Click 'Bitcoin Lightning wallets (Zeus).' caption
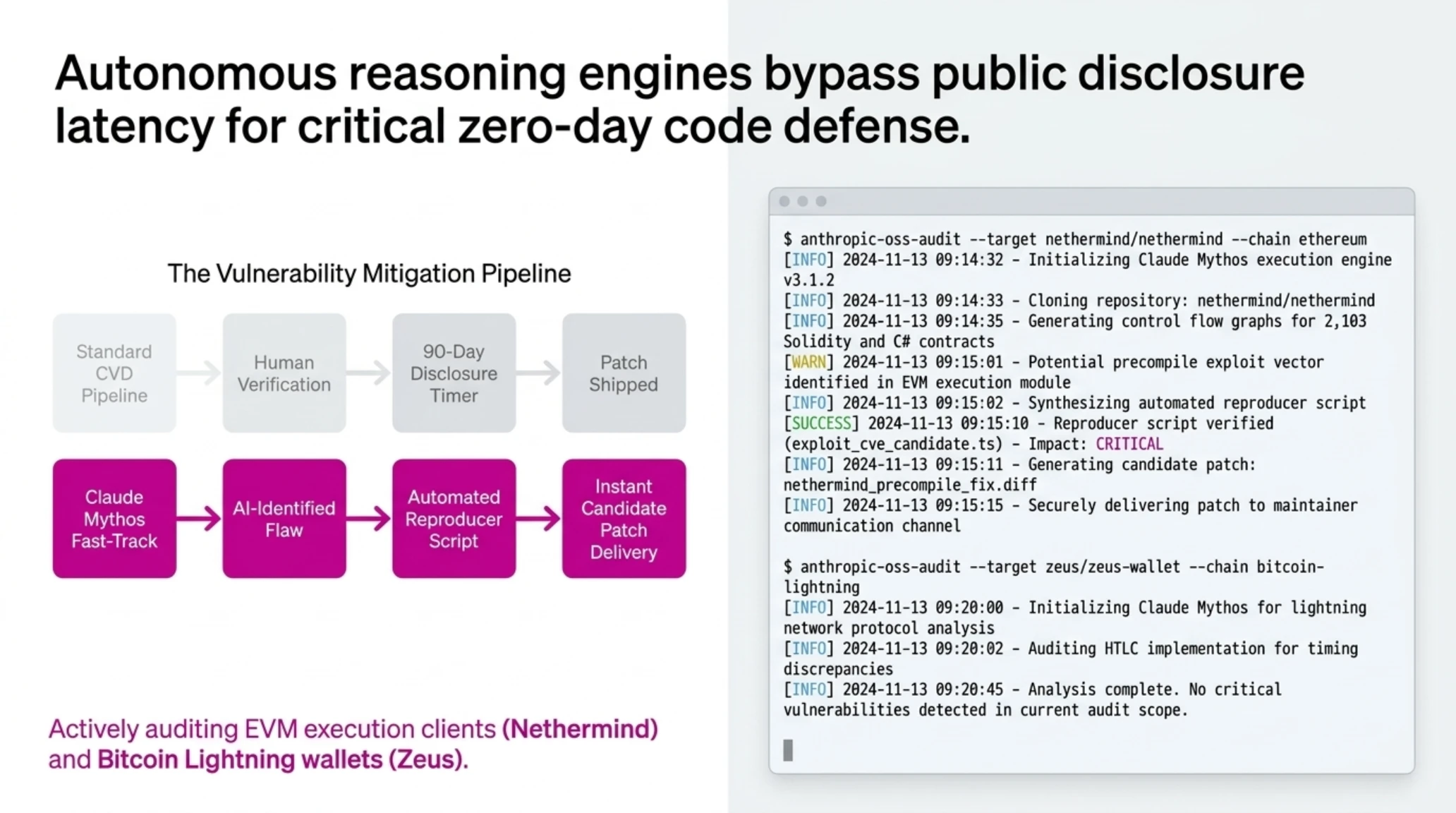This screenshot has height=813, width=1456. [x=283, y=760]
